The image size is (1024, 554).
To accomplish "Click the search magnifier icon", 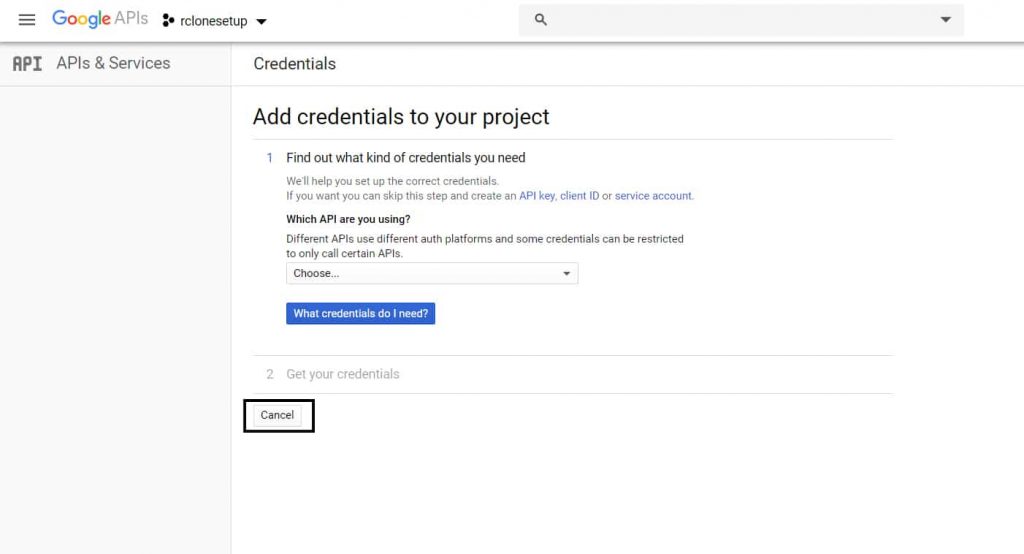I will point(540,20).
